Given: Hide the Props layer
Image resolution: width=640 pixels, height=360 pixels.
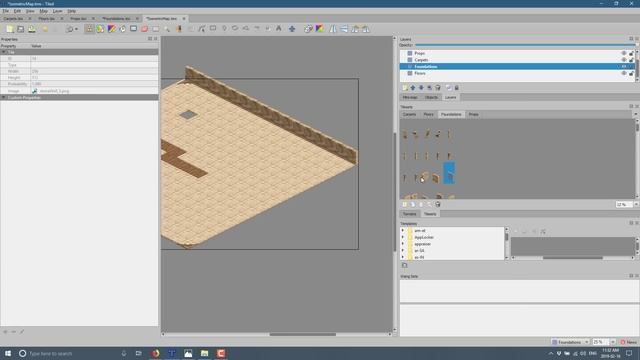Looking at the screenshot, I should (x=624, y=53).
